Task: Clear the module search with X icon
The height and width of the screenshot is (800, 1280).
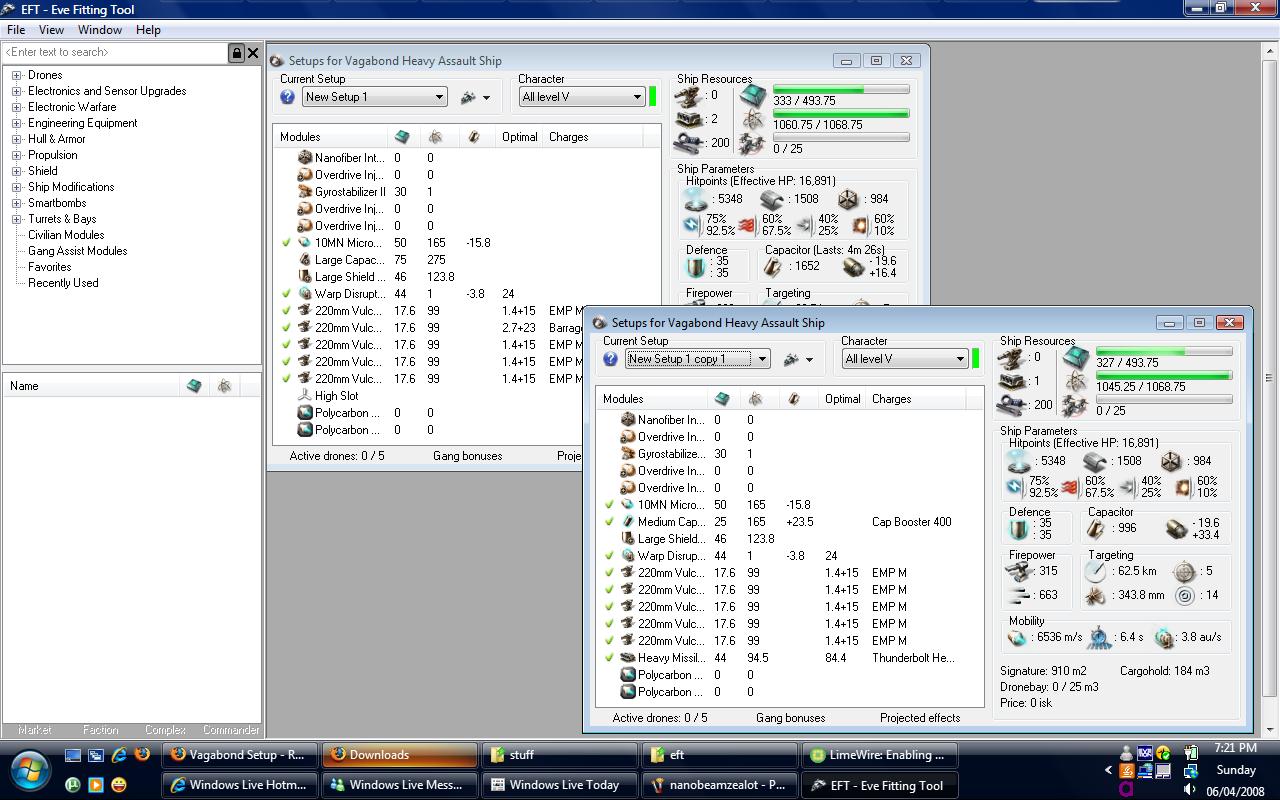Action: [x=253, y=53]
